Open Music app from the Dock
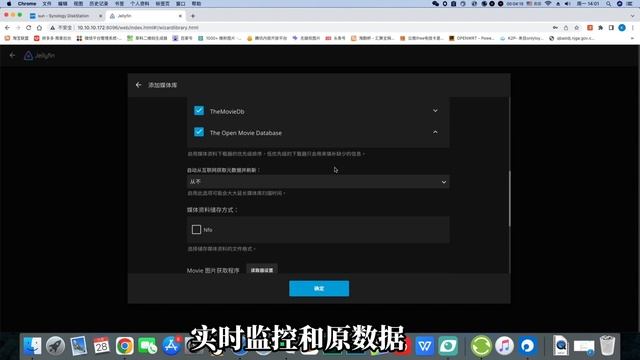Image resolution: width=640 pixels, height=360 pixels. (x=504, y=346)
